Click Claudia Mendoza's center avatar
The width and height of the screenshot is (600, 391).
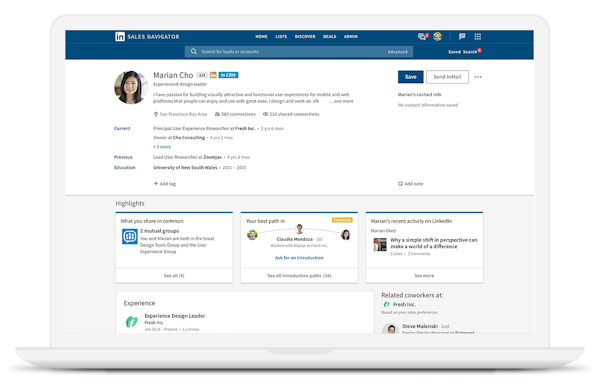[300, 229]
